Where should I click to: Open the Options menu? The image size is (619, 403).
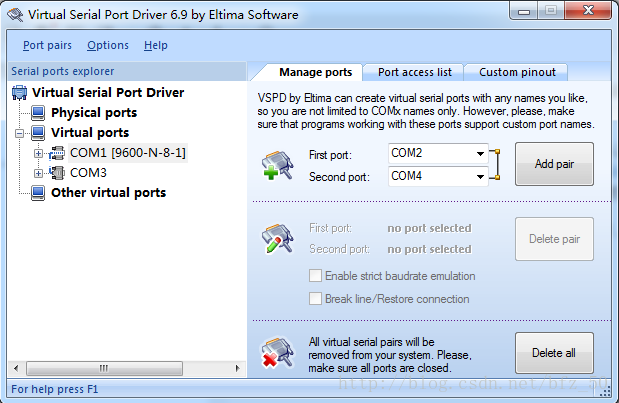coord(108,45)
